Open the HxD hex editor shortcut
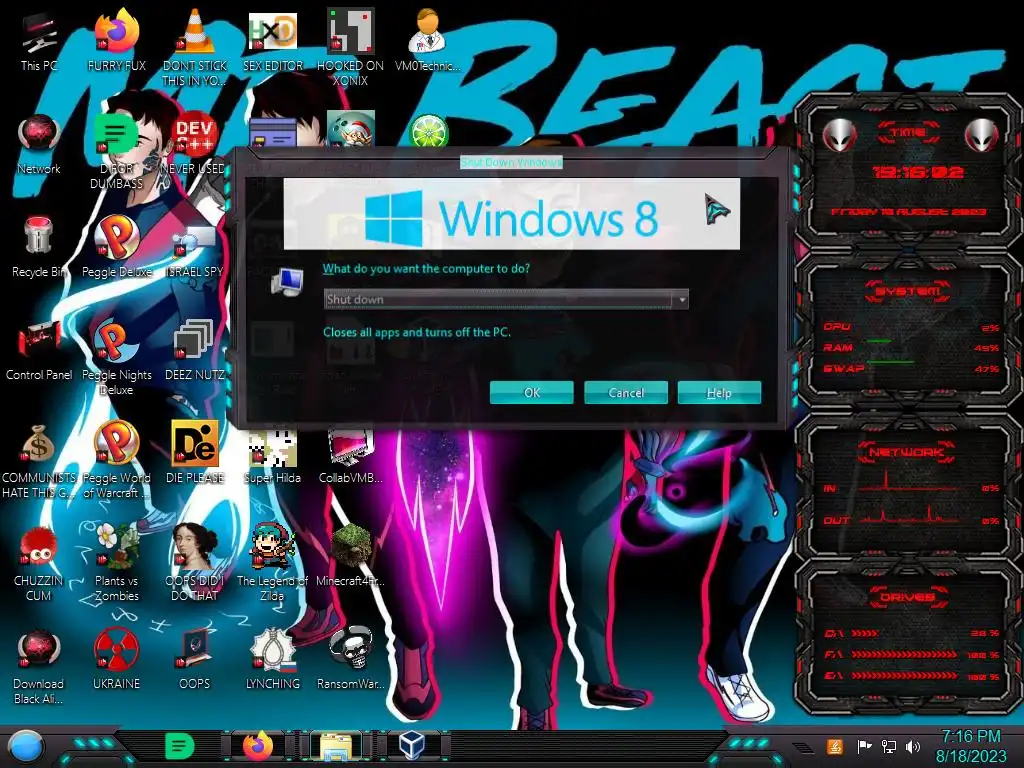This screenshot has height=768, width=1024. click(273, 40)
